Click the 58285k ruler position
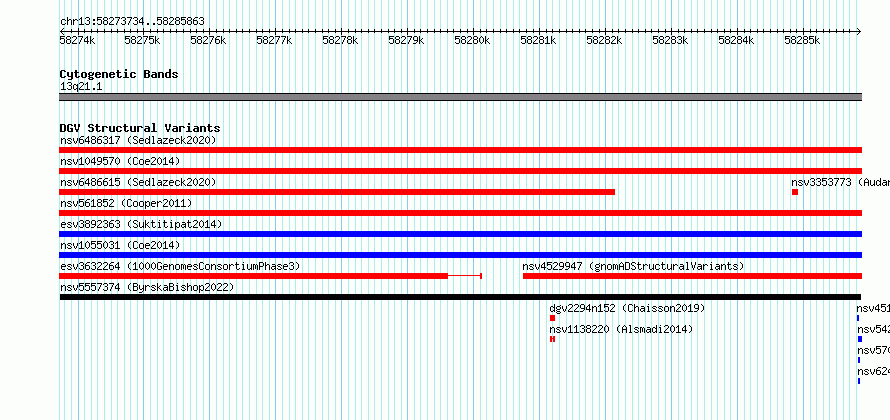 tap(802, 40)
